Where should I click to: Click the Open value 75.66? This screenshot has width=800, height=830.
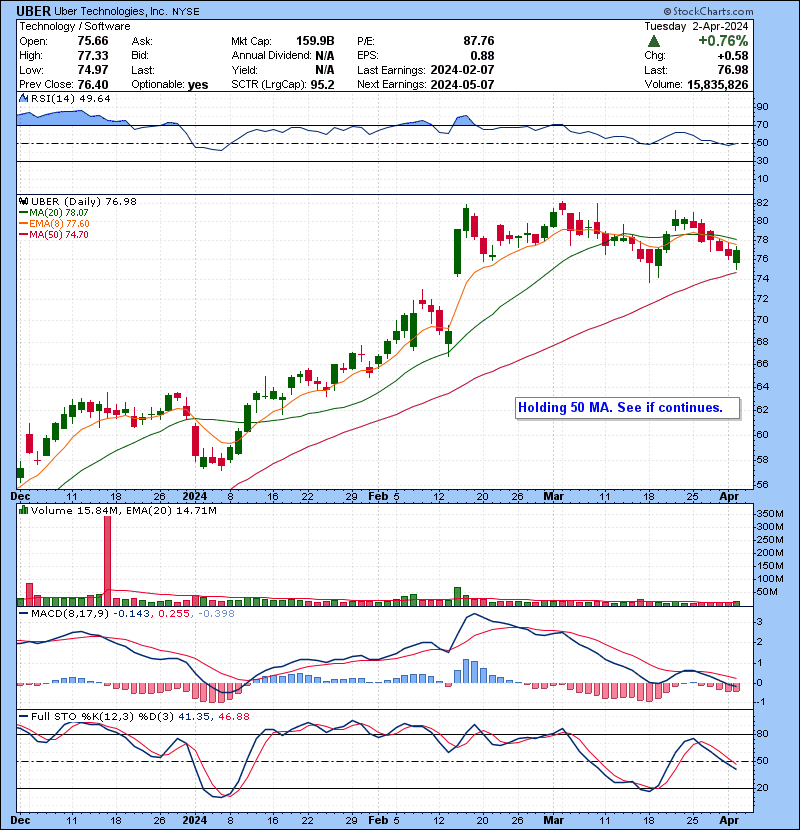point(93,41)
